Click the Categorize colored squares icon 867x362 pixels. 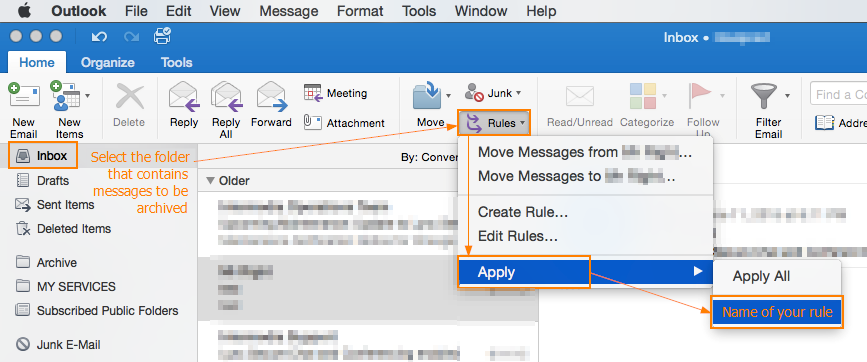643,96
